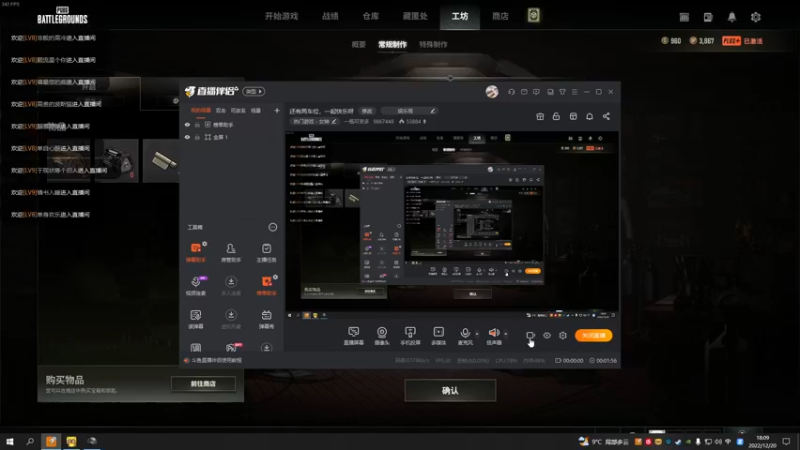Image resolution: width=800 pixels, height=450 pixels.
Task: Open the 读弹幕 tool in the toolbox
Action: (x=195, y=319)
